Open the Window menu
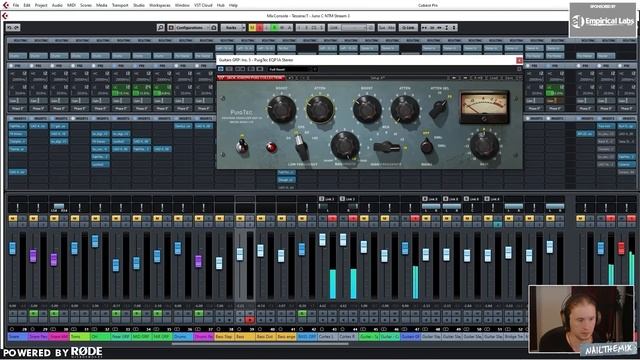This screenshot has height=360, width=640. [182, 5]
